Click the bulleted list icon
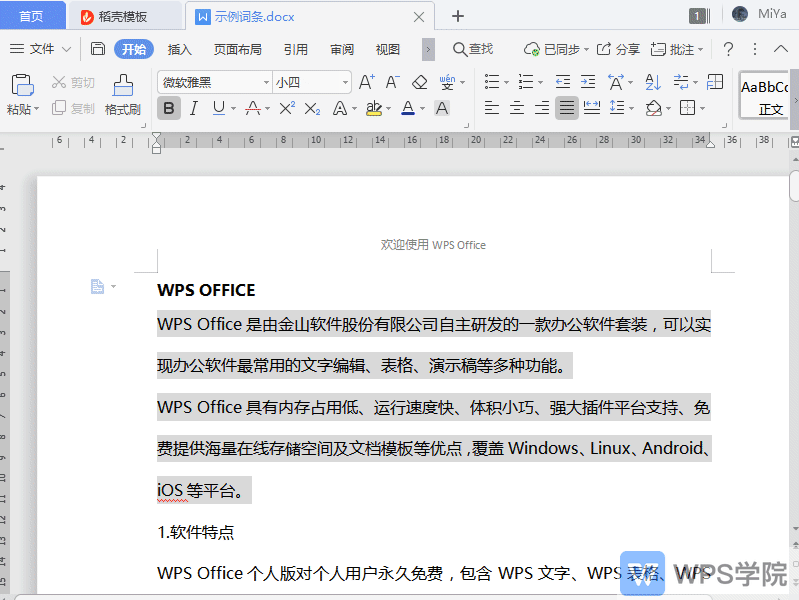The image size is (799, 600). (x=492, y=82)
